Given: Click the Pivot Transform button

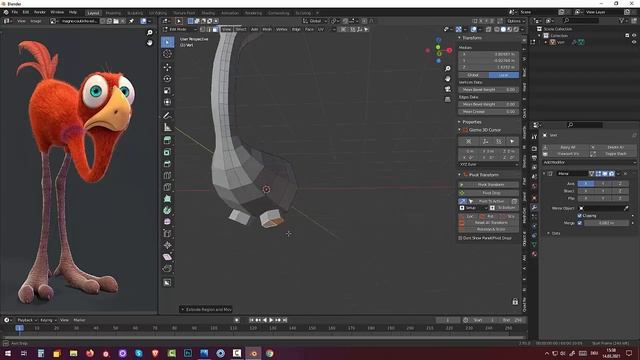Looking at the screenshot, I should click(x=488, y=184).
